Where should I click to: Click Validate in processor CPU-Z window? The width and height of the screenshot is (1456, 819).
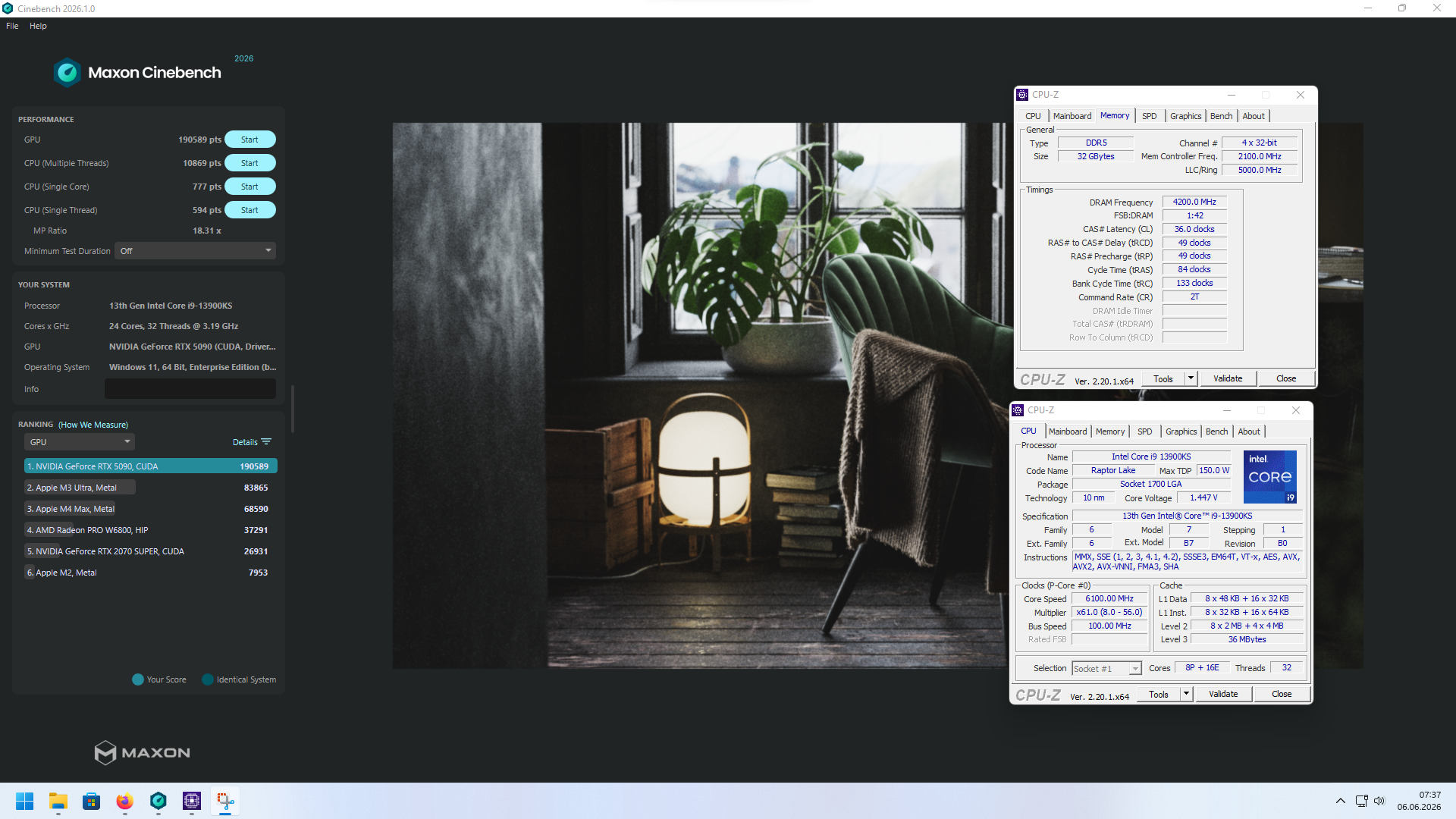coord(1223,694)
